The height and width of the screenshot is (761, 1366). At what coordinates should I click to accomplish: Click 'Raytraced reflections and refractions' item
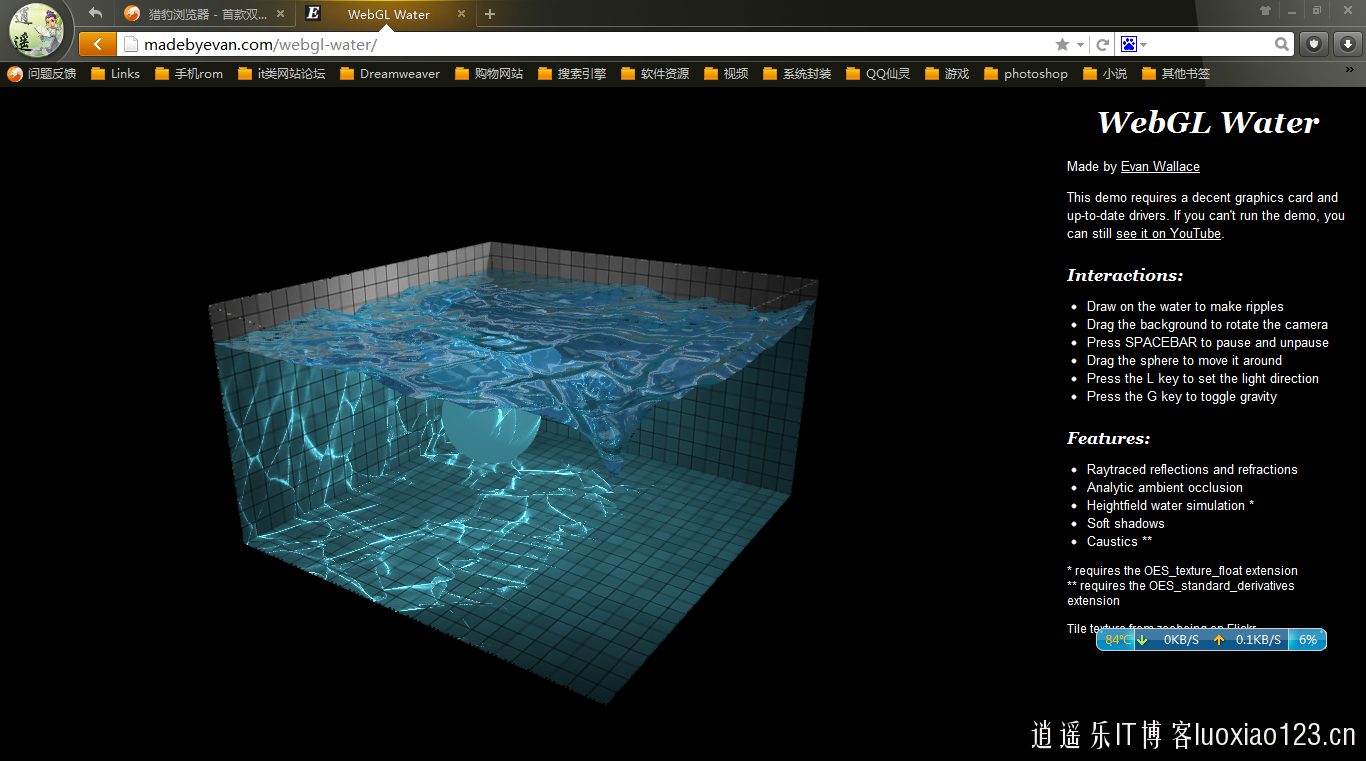tap(1192, 469)
